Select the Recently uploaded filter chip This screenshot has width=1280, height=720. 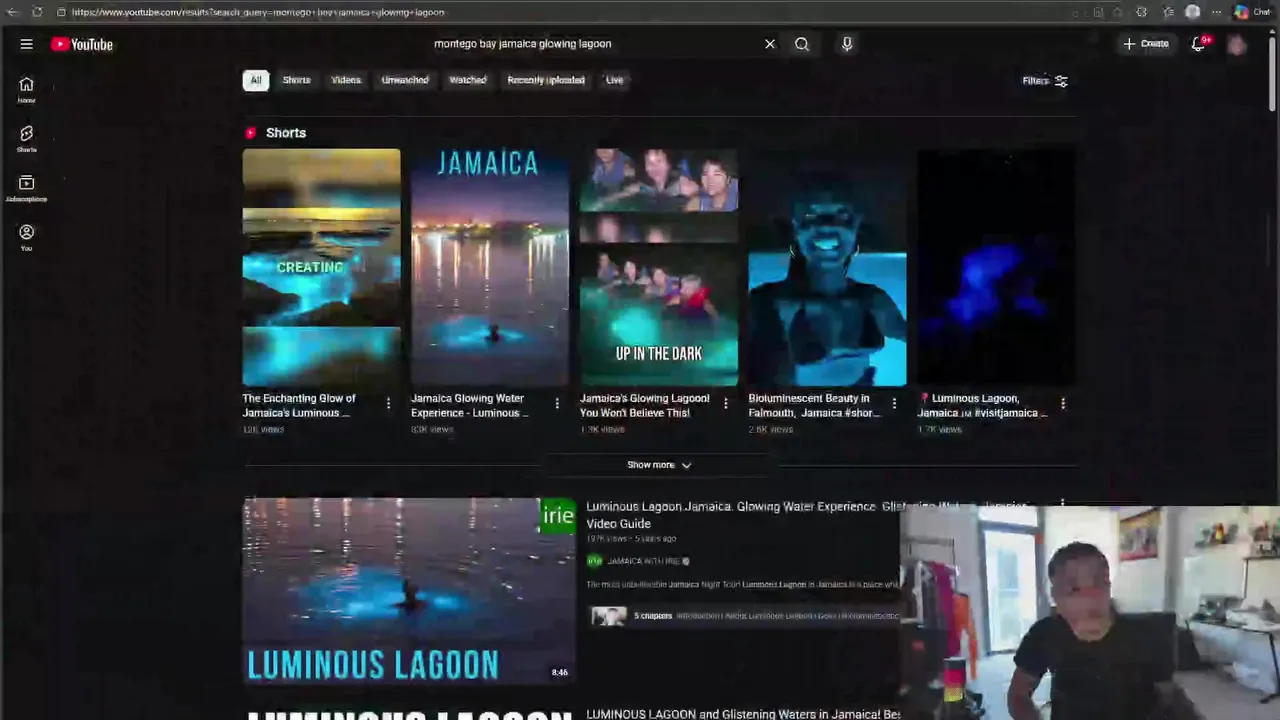point(546,80)
